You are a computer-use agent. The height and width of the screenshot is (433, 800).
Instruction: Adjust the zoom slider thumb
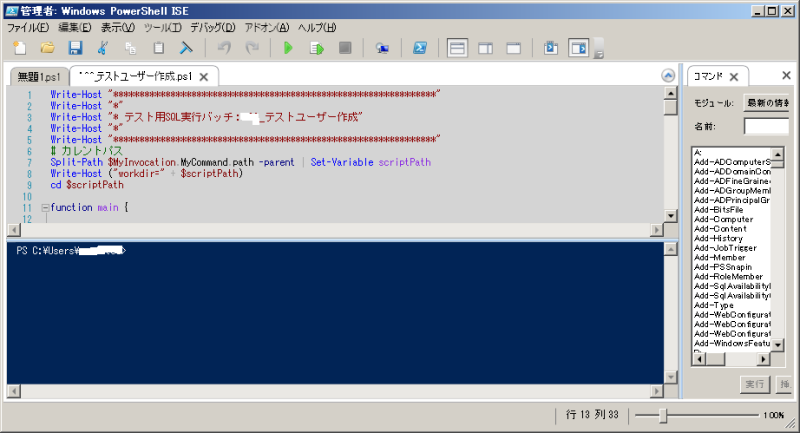pos(663,415)
